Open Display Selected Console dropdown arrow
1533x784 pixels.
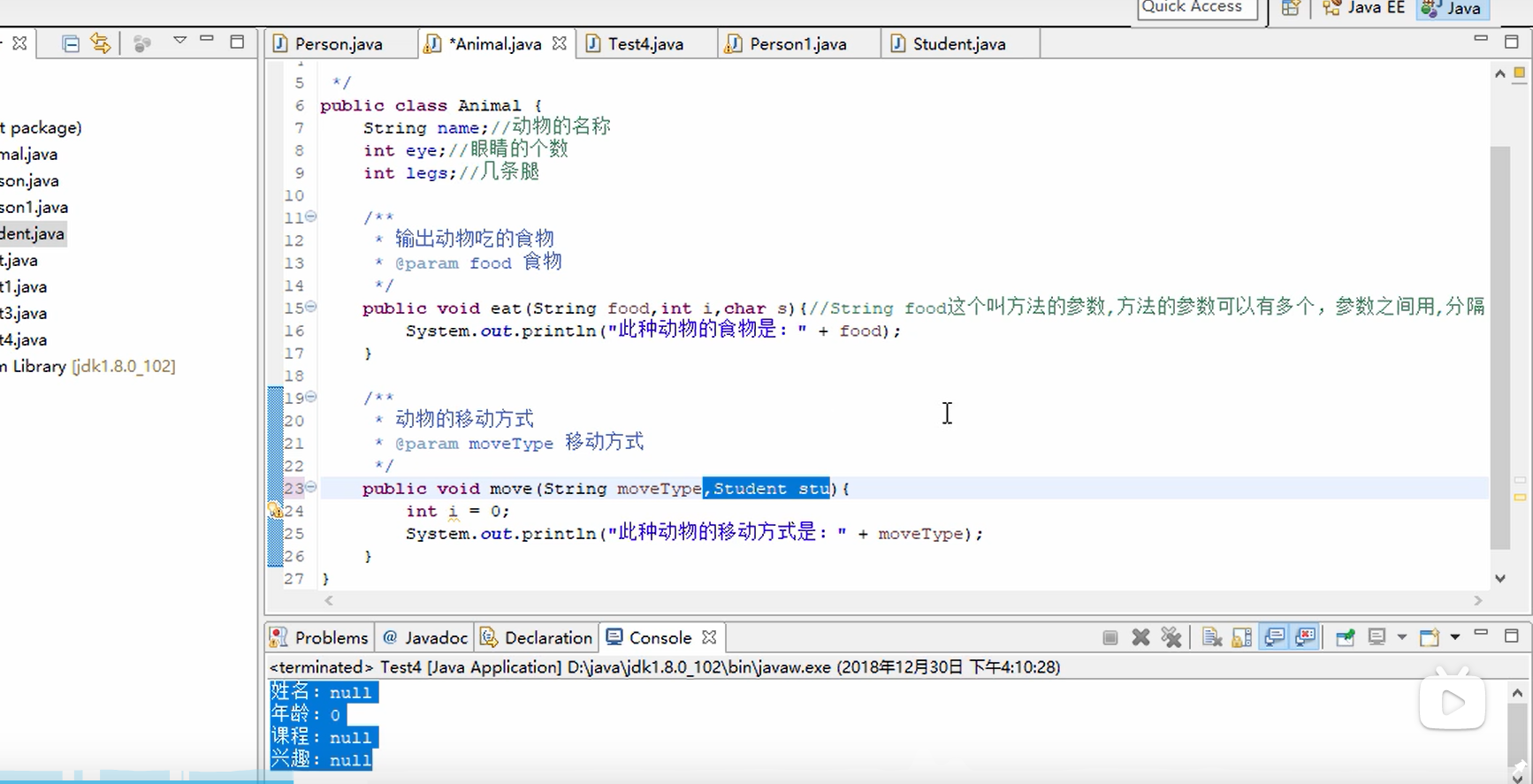pyautogui.click(x=1401, y=637)
